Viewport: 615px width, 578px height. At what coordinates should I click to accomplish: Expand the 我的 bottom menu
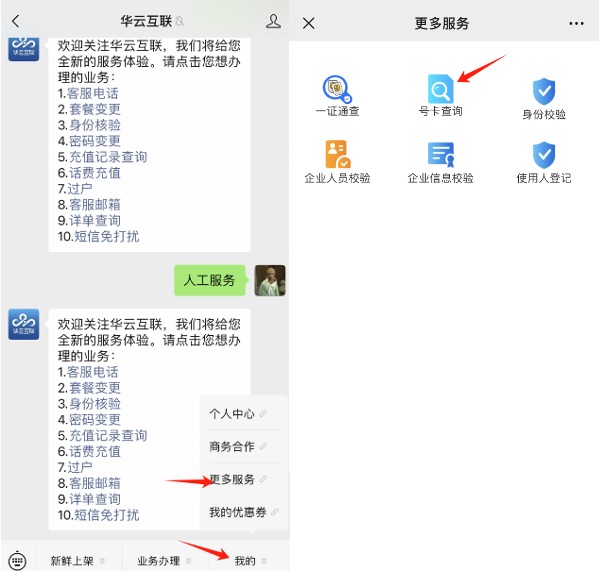pos(249,561)
